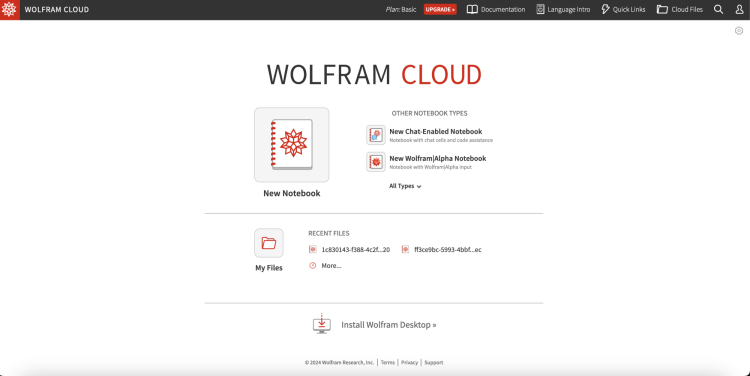Viewport: 750px width, 376px height.
Task: Click the Wolfram|Alpha Notebook icon
Action: tap(376, 162)
